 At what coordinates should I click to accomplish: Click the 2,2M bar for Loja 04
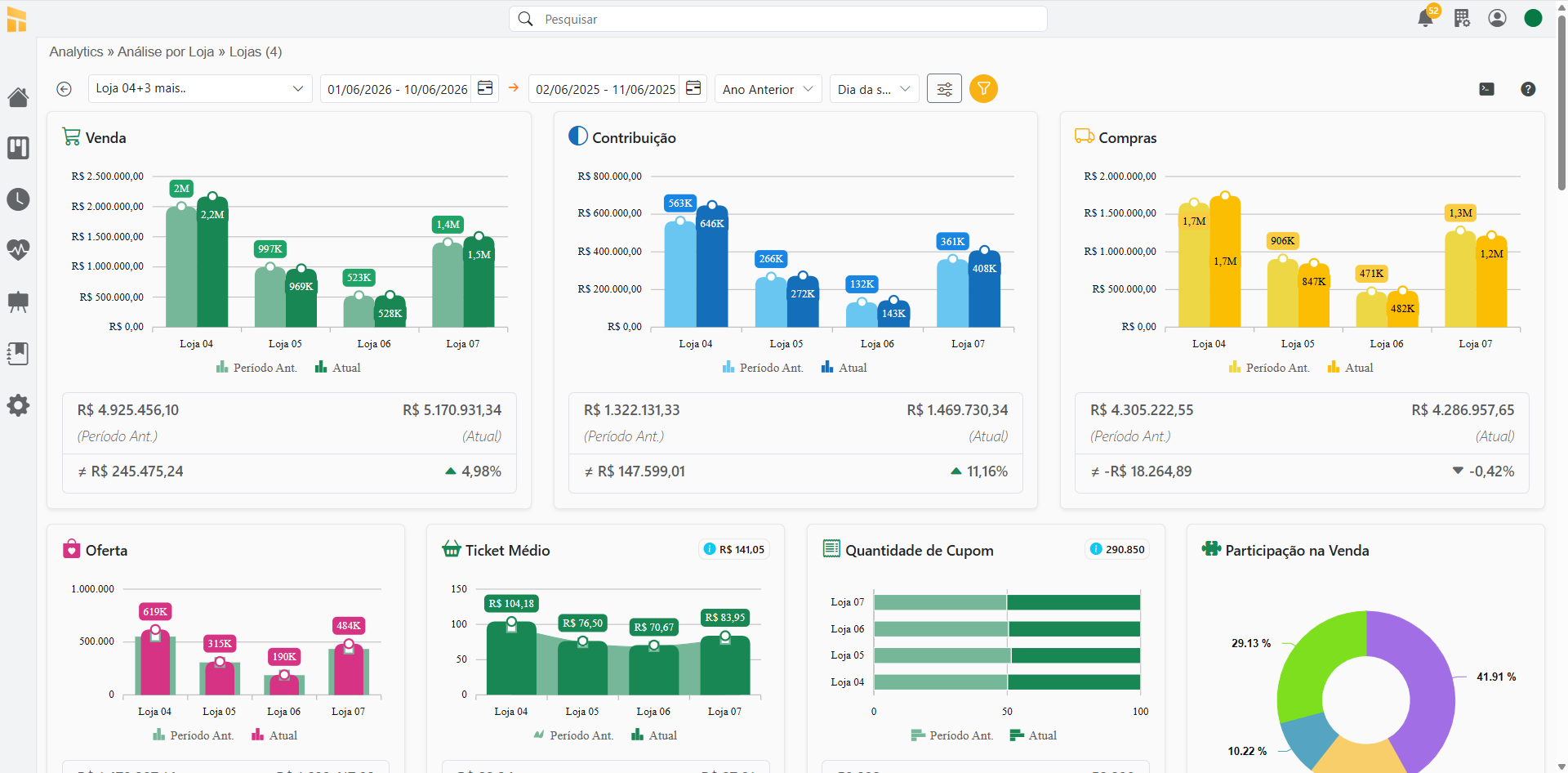tap(212, 261)
